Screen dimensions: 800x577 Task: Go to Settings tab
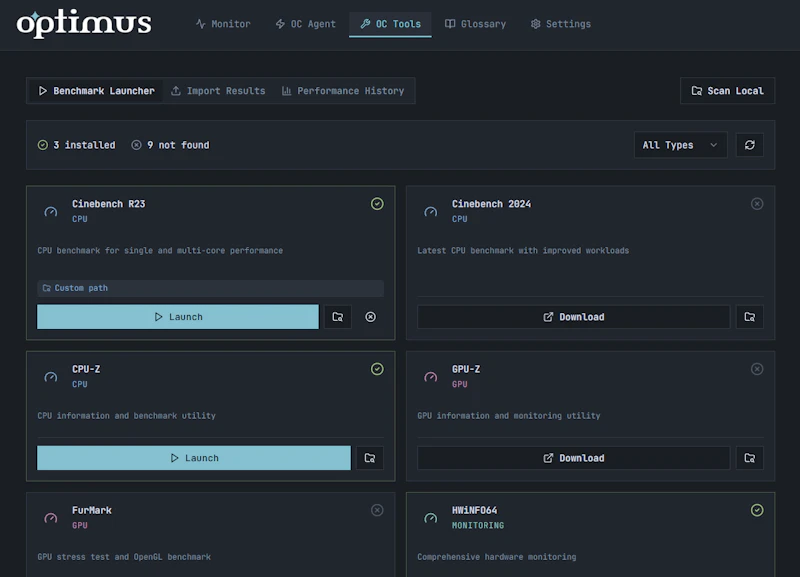coord(561,24)
